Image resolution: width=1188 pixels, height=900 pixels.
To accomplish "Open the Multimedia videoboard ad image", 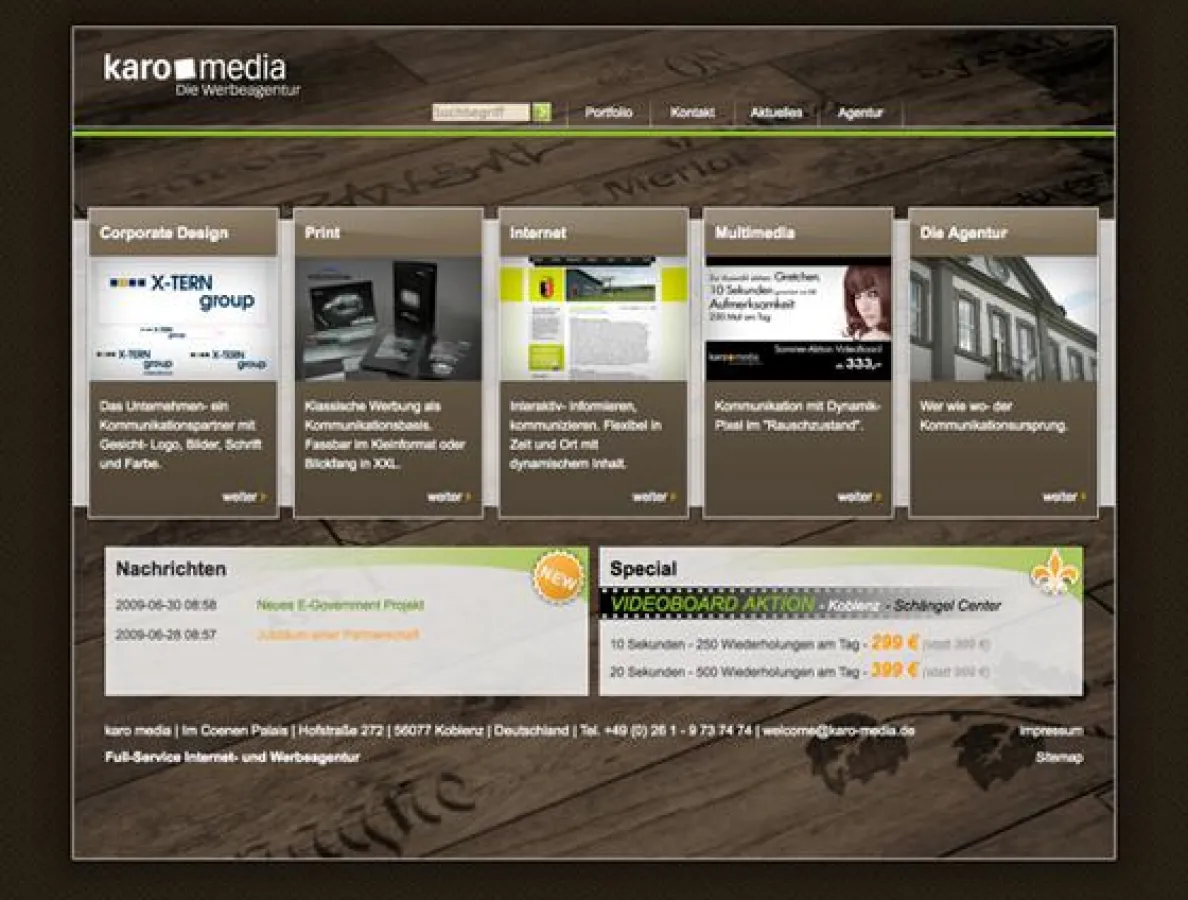I will tap(798, 318).
